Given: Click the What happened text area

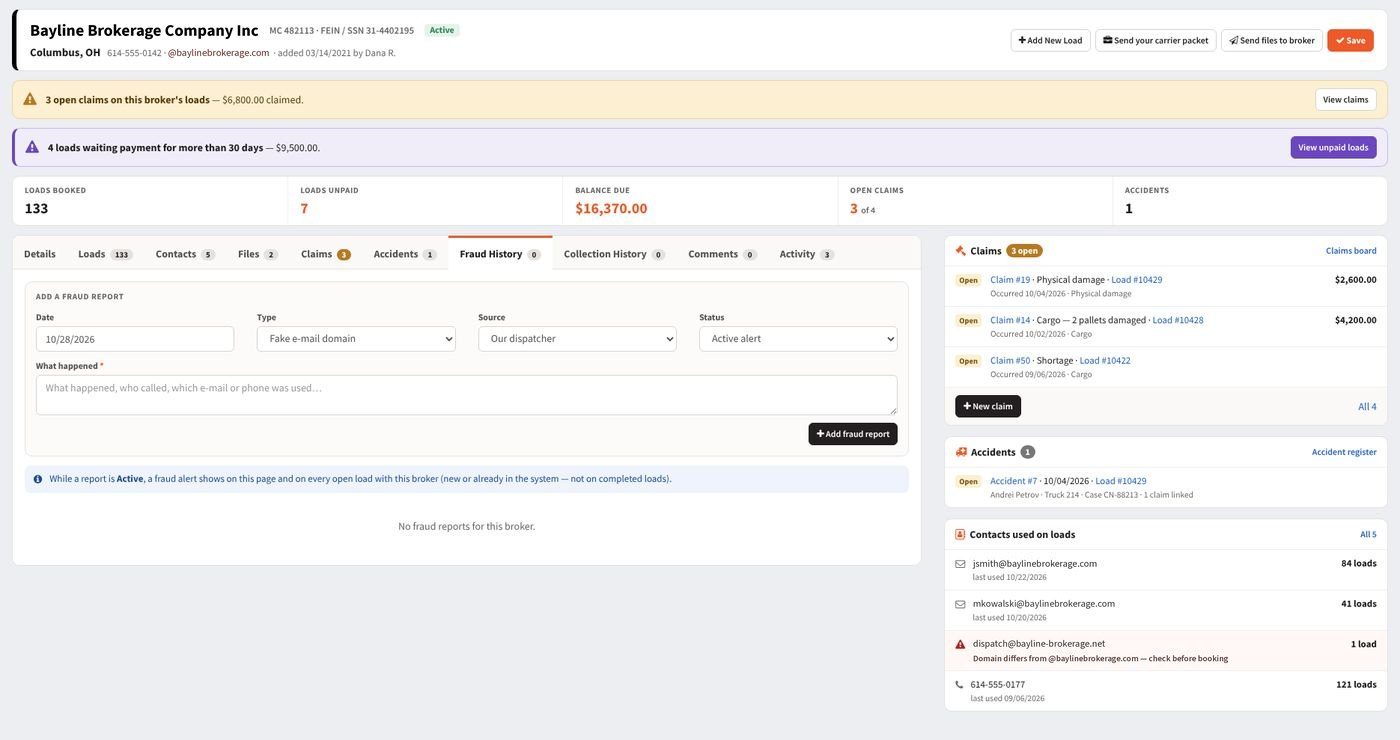Looking at the screenshot, I should click(466, 395).
